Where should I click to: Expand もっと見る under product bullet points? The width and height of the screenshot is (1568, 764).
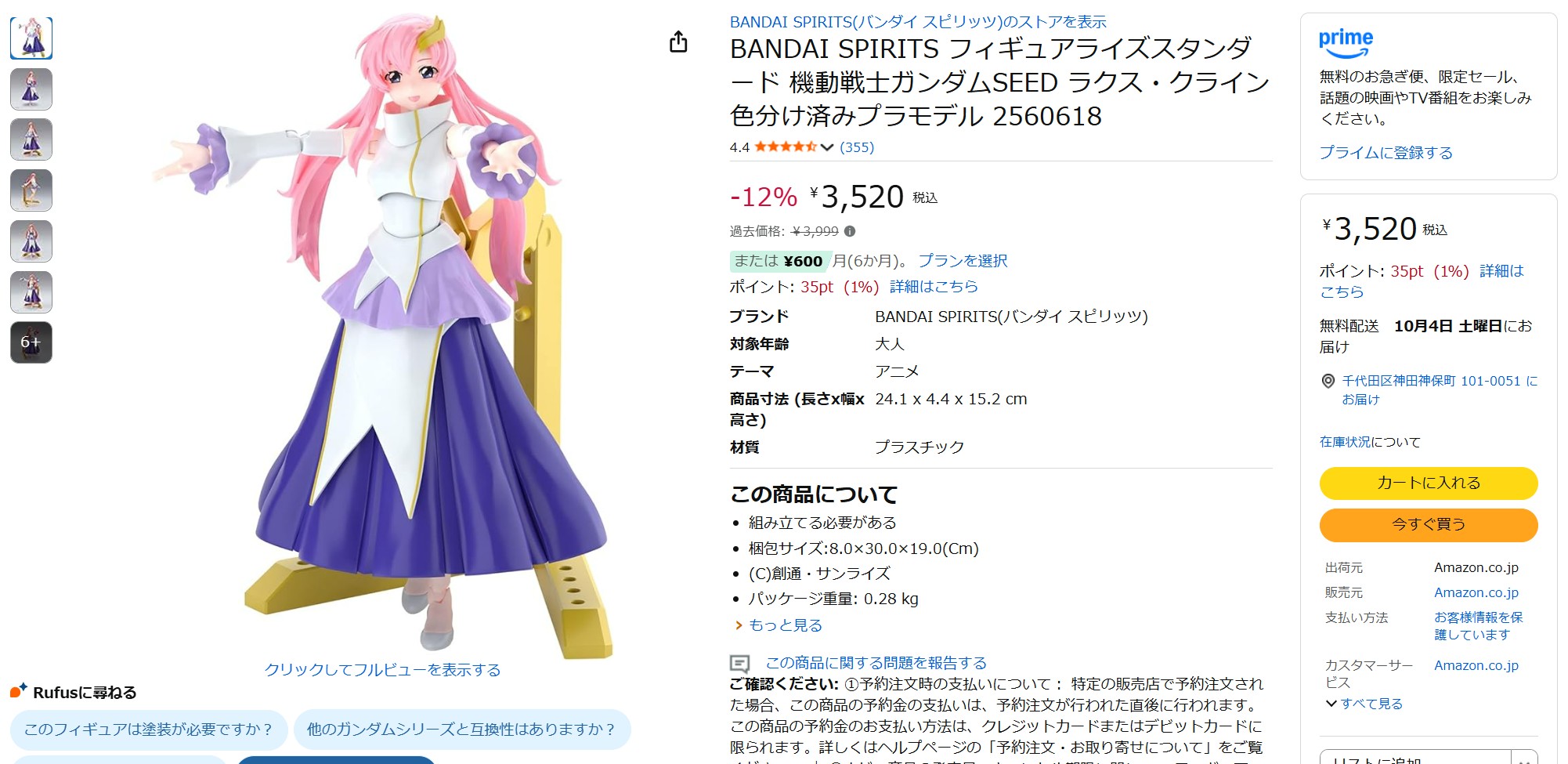click(786, 625)
